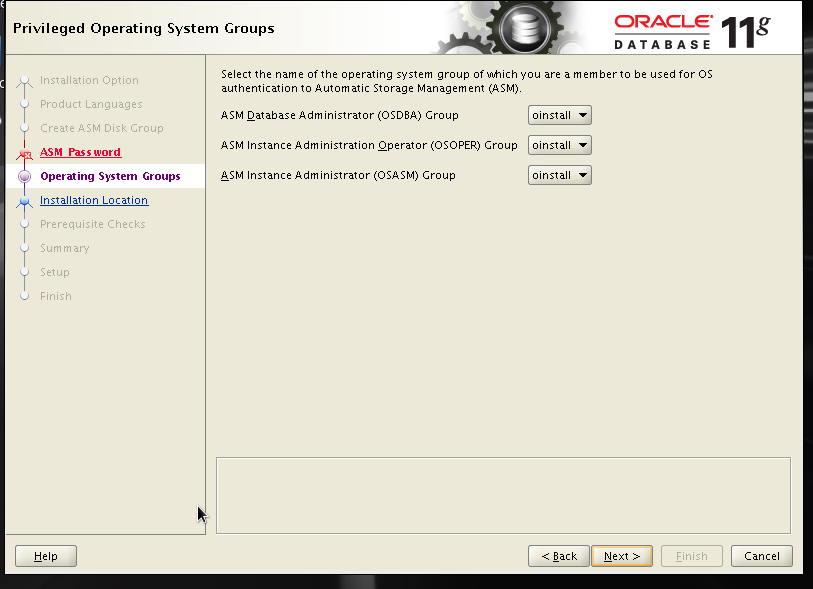Image resolution: width=813 pixels, height=589 pixels.
Task: Click the Summary step circle
Action: [24, 247]
